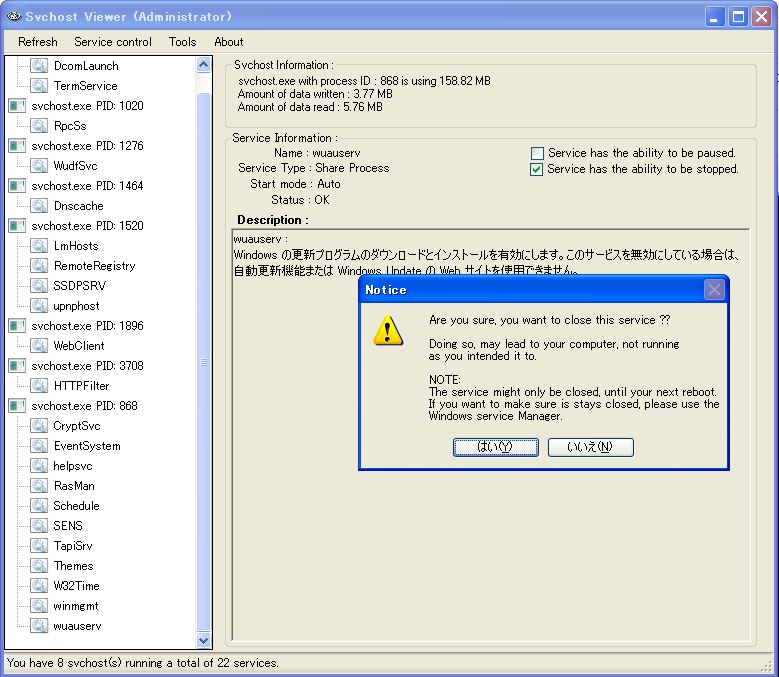Select the svchost.exe PID: 1020 tree node
This screenshot has width=779, height=677.
point(87,106)
